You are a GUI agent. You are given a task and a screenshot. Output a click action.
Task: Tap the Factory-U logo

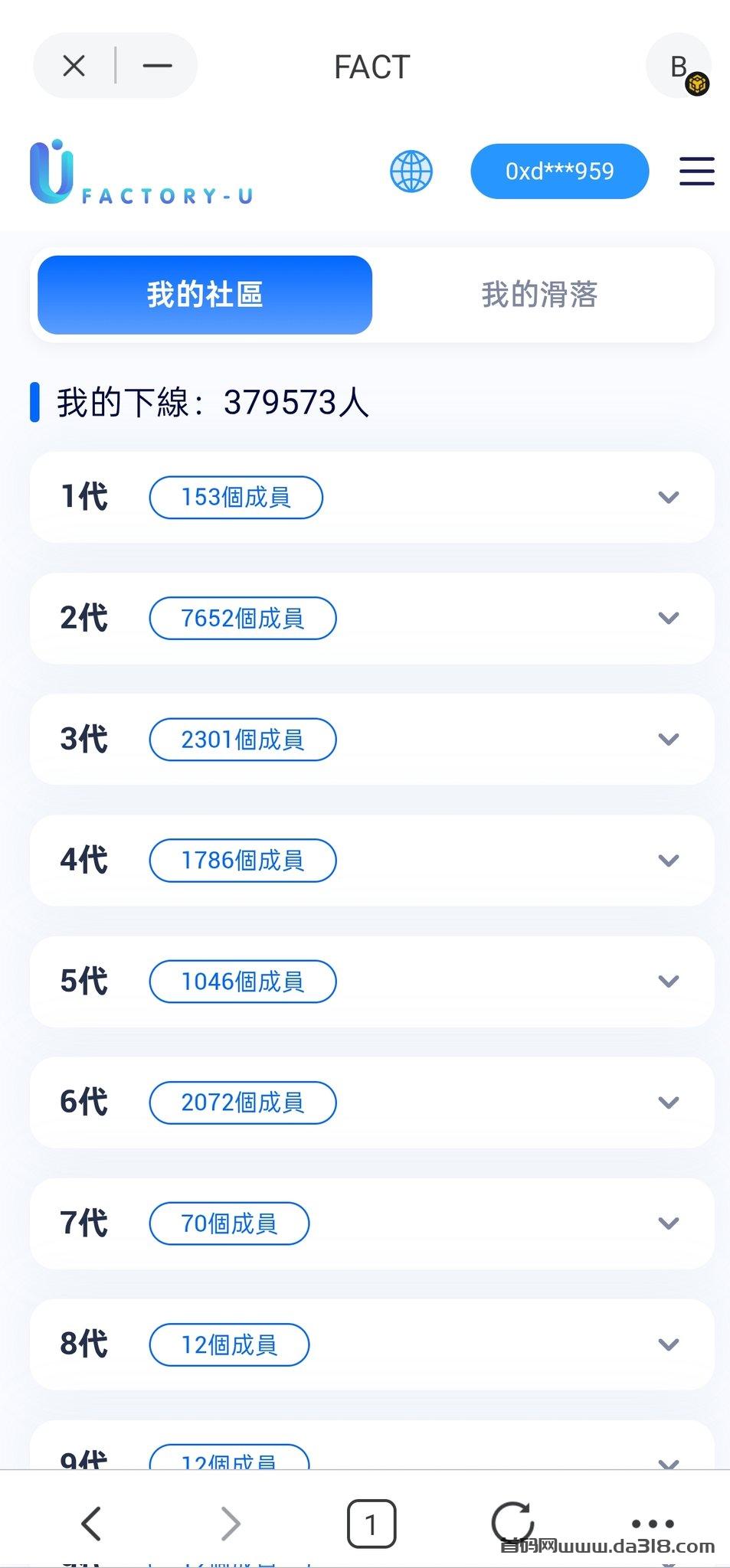(141, 174)
